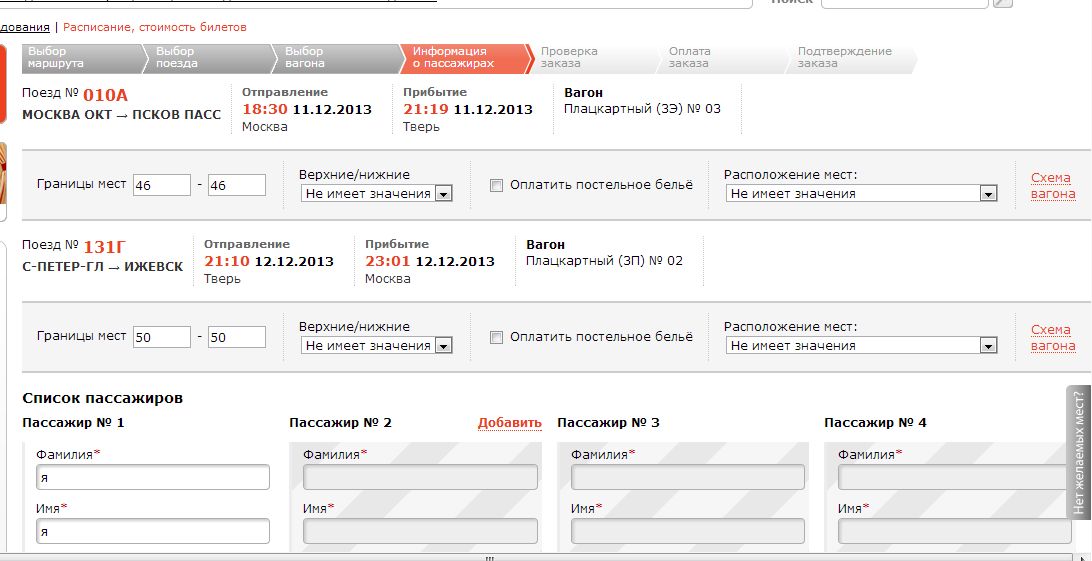1092x561 pixels.
Task: Return to the 'Выбор поезда' step
Action: 205,58
